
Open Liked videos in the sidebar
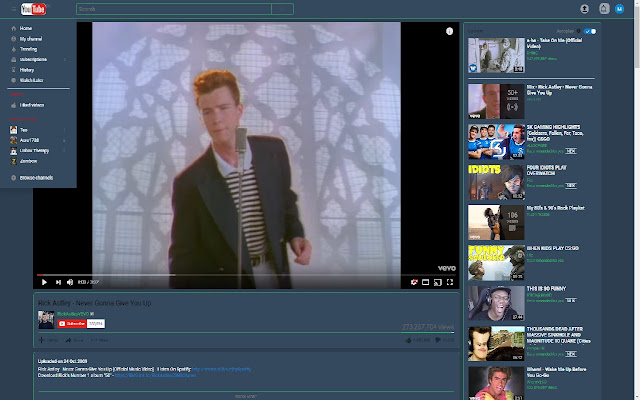coord(32,105)
